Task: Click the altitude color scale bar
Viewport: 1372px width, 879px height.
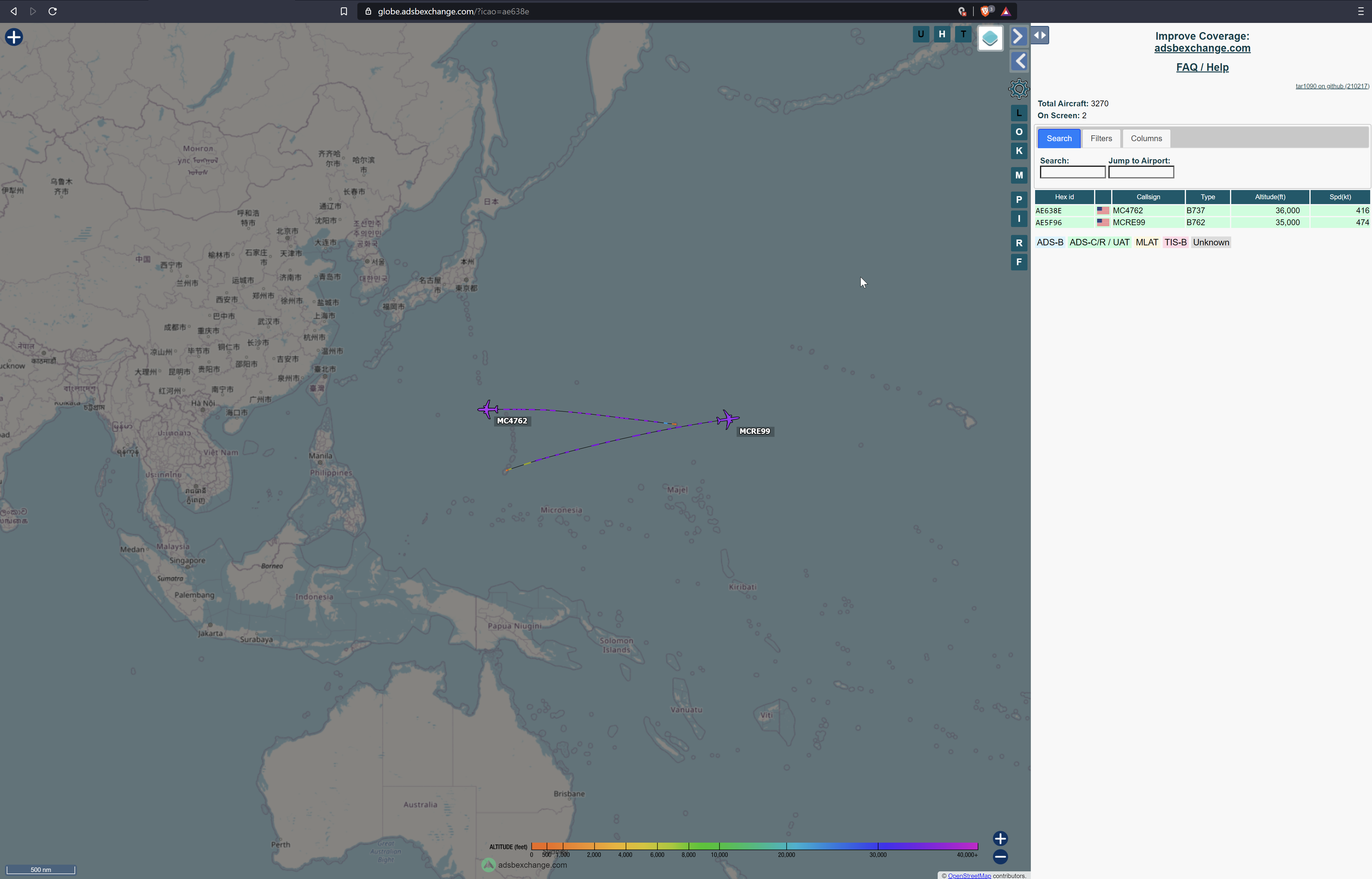Action: (x=754, y=846)
